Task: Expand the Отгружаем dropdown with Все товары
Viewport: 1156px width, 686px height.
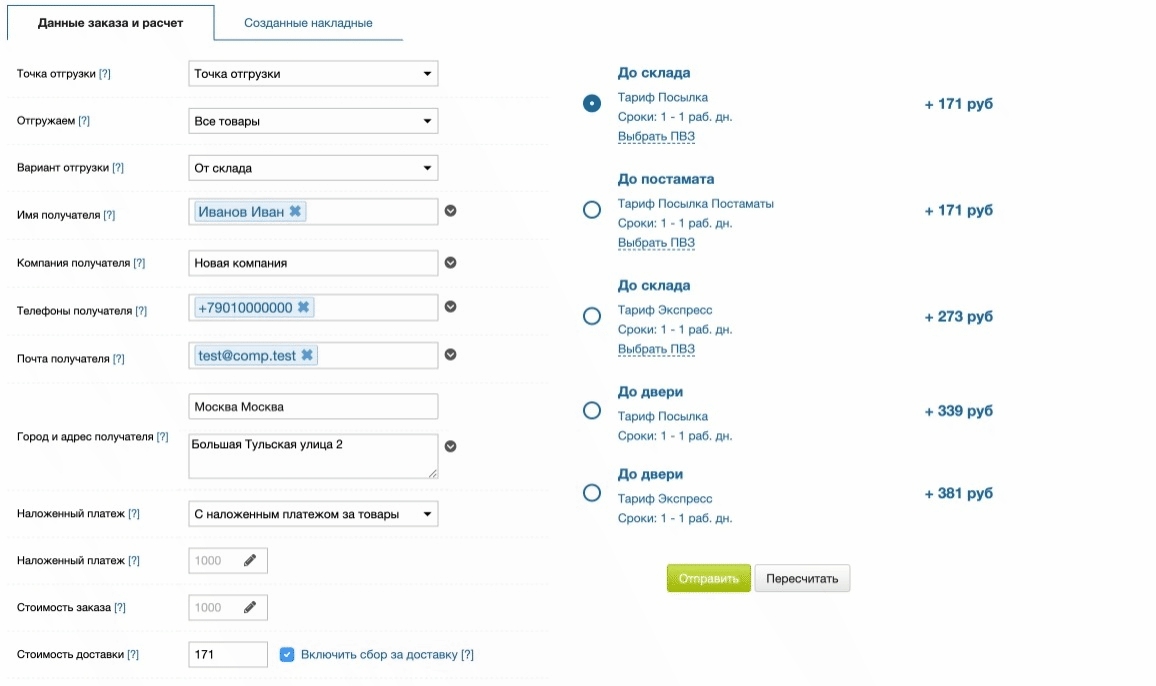Action: (x=313, y=121)
